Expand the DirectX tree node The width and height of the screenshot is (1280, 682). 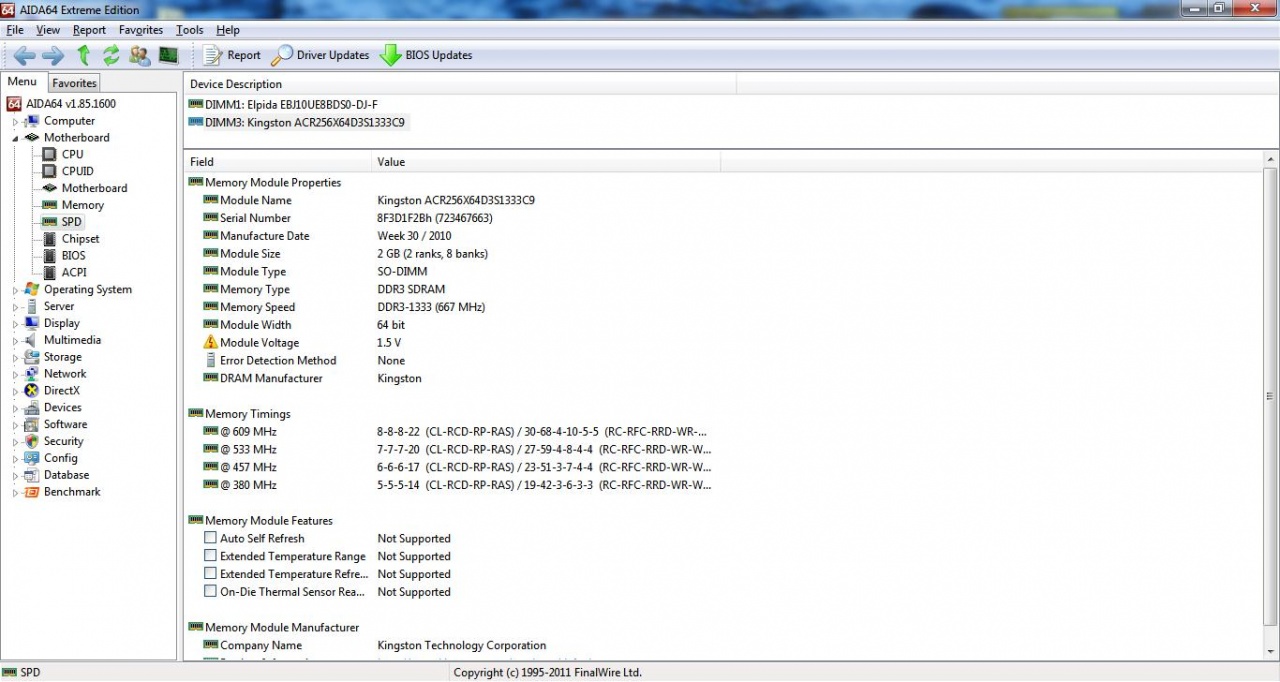pyautogui.click(x=15, y=391)
